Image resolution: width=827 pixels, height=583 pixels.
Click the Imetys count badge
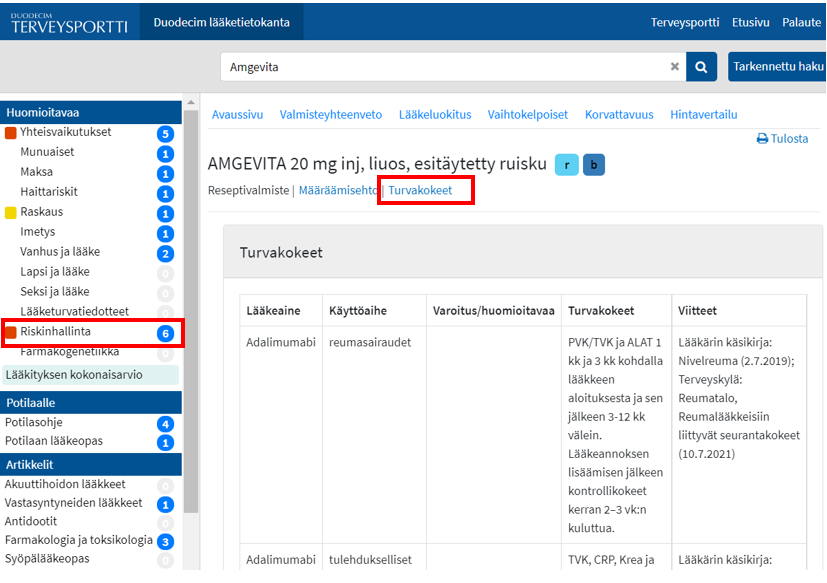coord(166,234)
